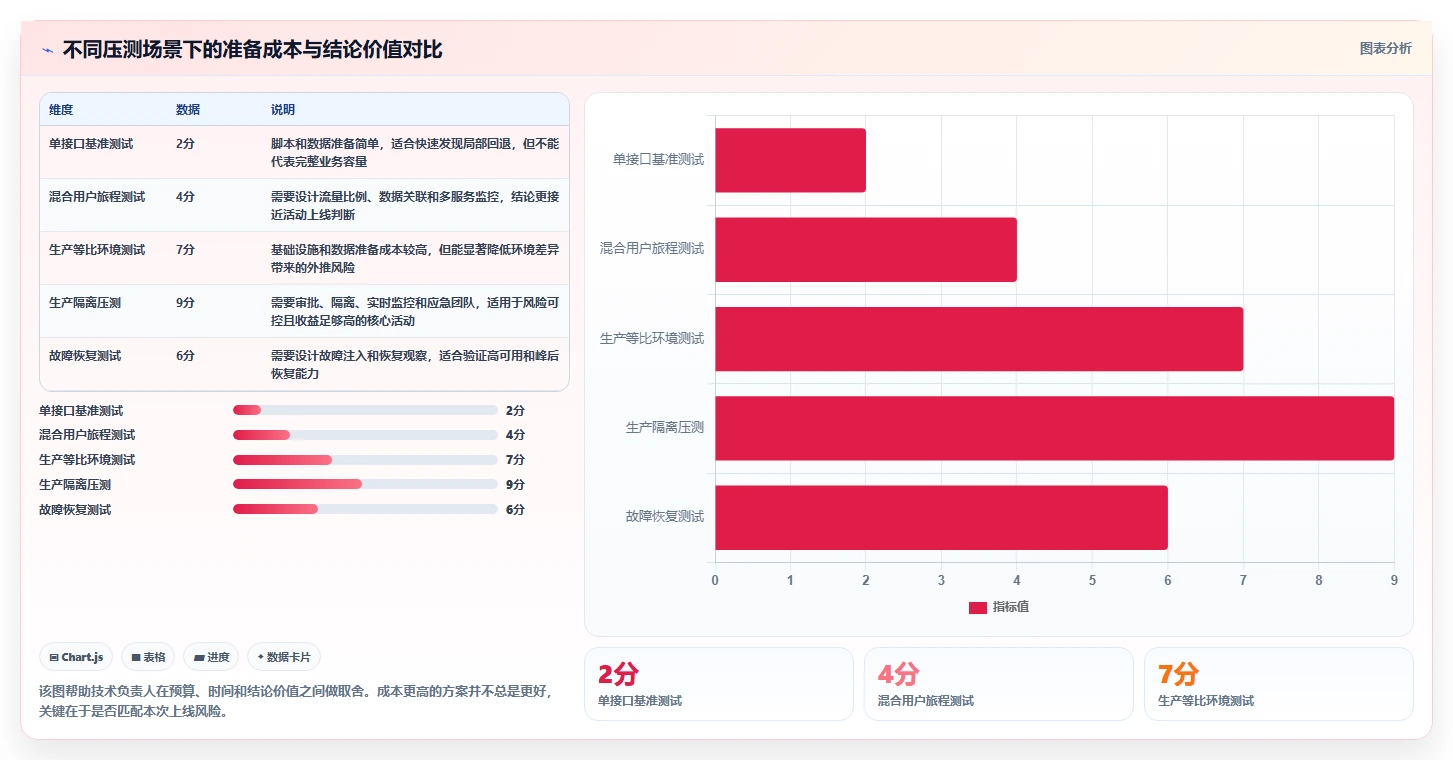Viewport: 1453px width, 760px height.
Task: Click the 故障恢复测试 label in the progress list
Action: pos(75,510)
